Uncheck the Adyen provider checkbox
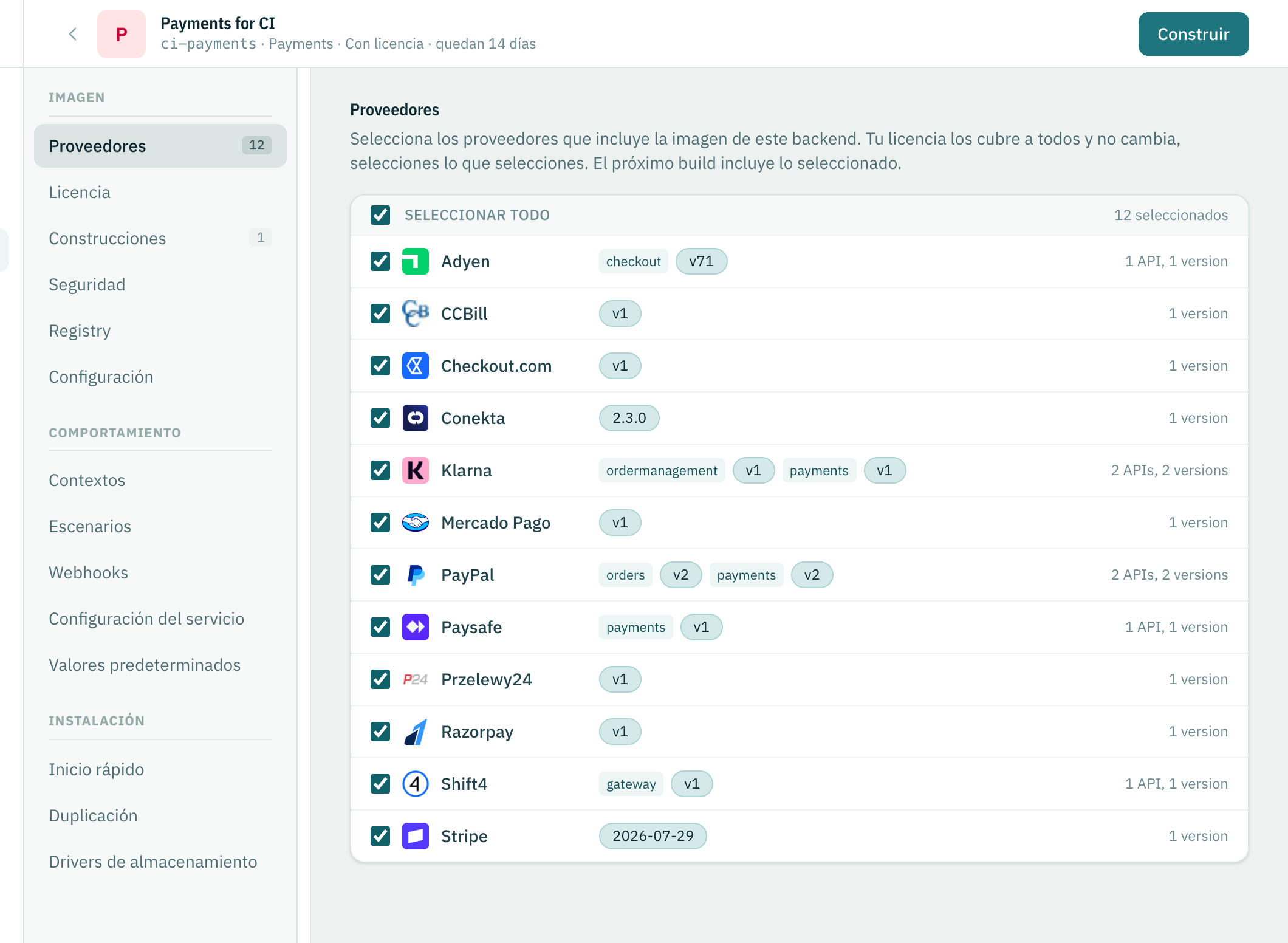The image size is (1288, 943). tap(380, 261)
